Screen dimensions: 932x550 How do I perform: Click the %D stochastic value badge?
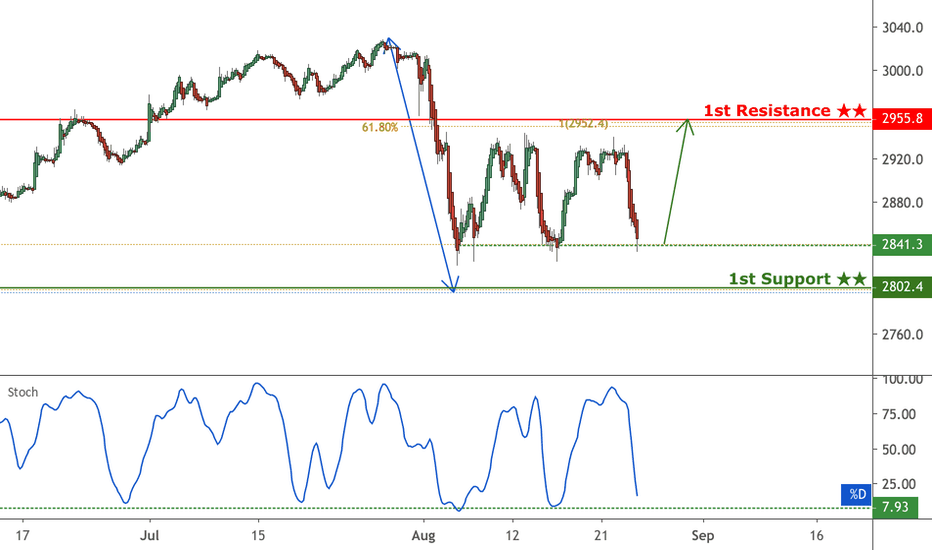(x=857, y=494)
